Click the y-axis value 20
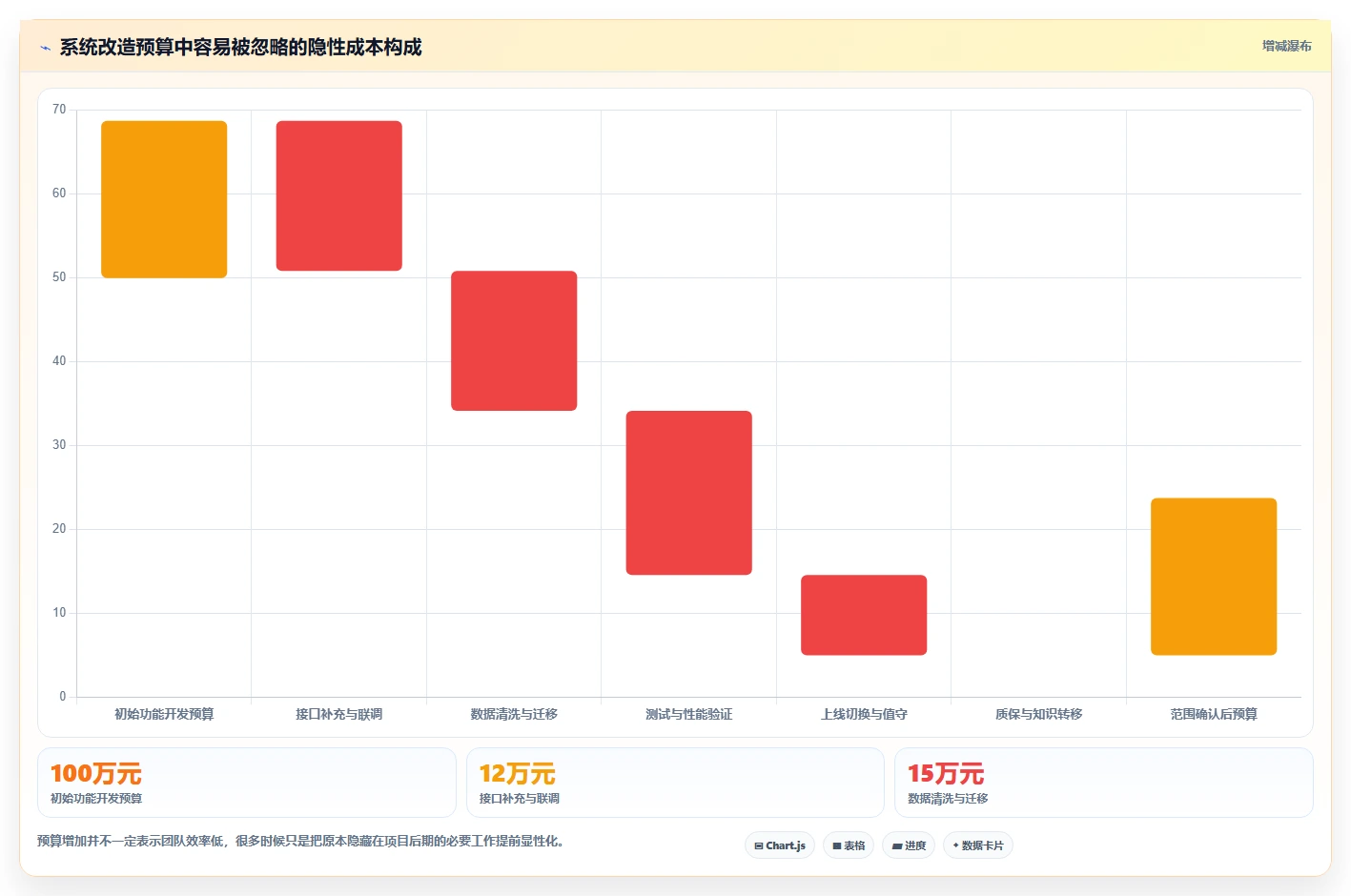The image size is (1351, 896). coord(59,529)
